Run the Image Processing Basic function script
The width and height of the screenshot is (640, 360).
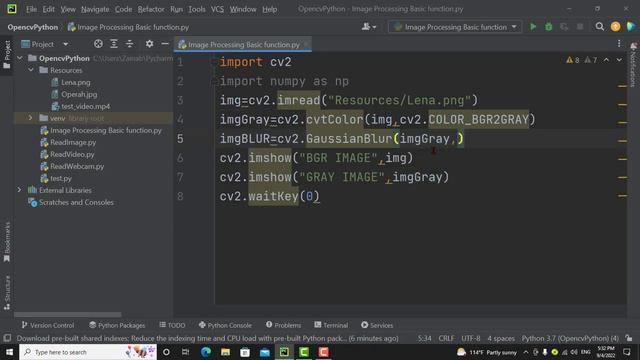(x=533, y=27)
